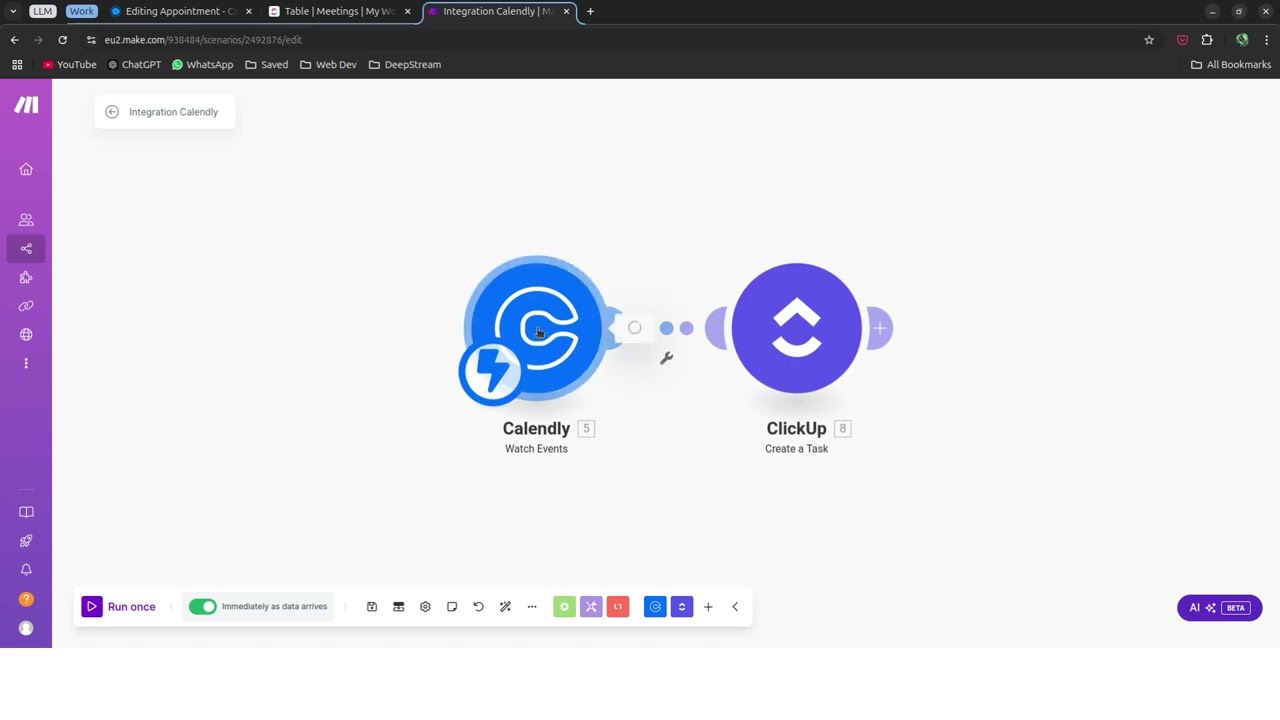The height and width of the screenshot is (720, 1280).
Task: Click the green Flow control tools button
Action: click(x=564, y=607)
